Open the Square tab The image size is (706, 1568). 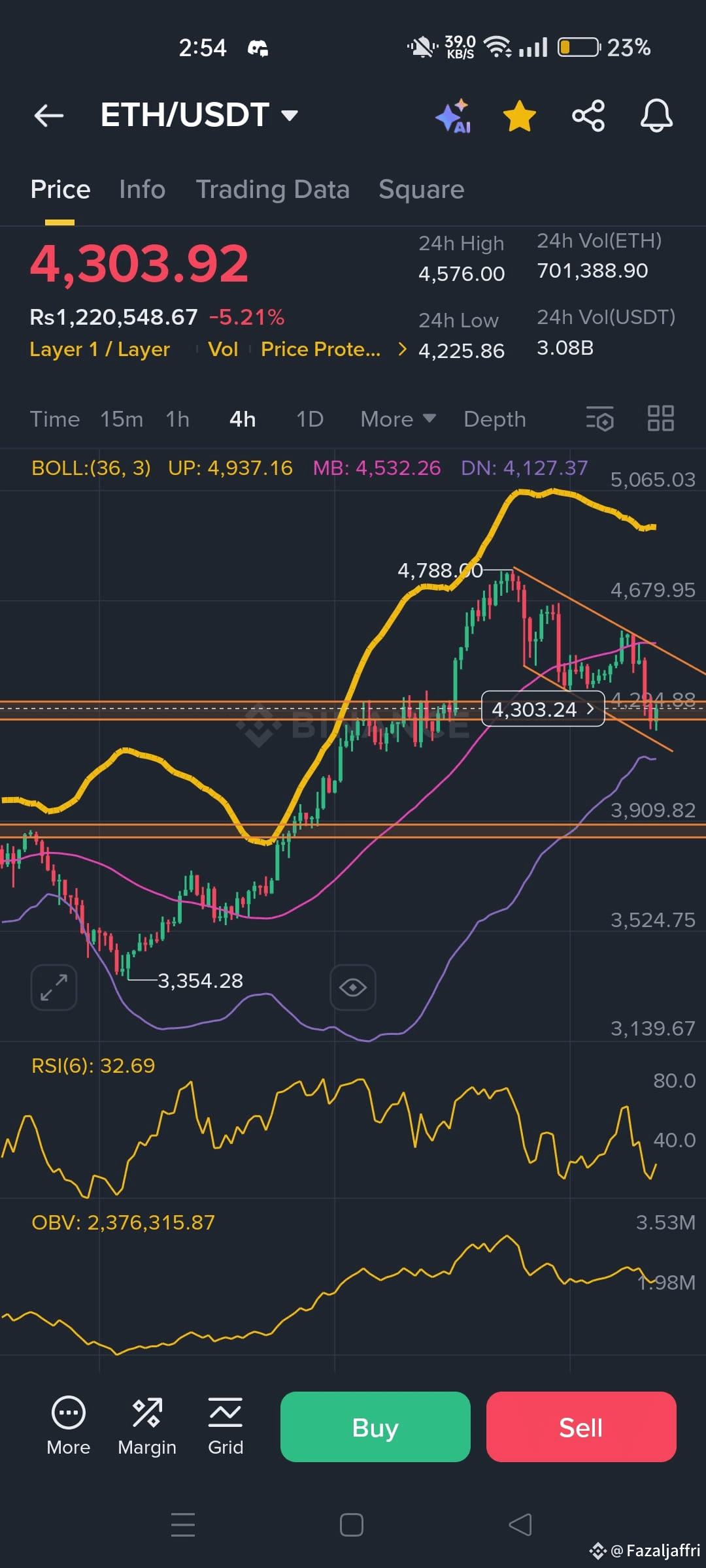pos(422,189)
